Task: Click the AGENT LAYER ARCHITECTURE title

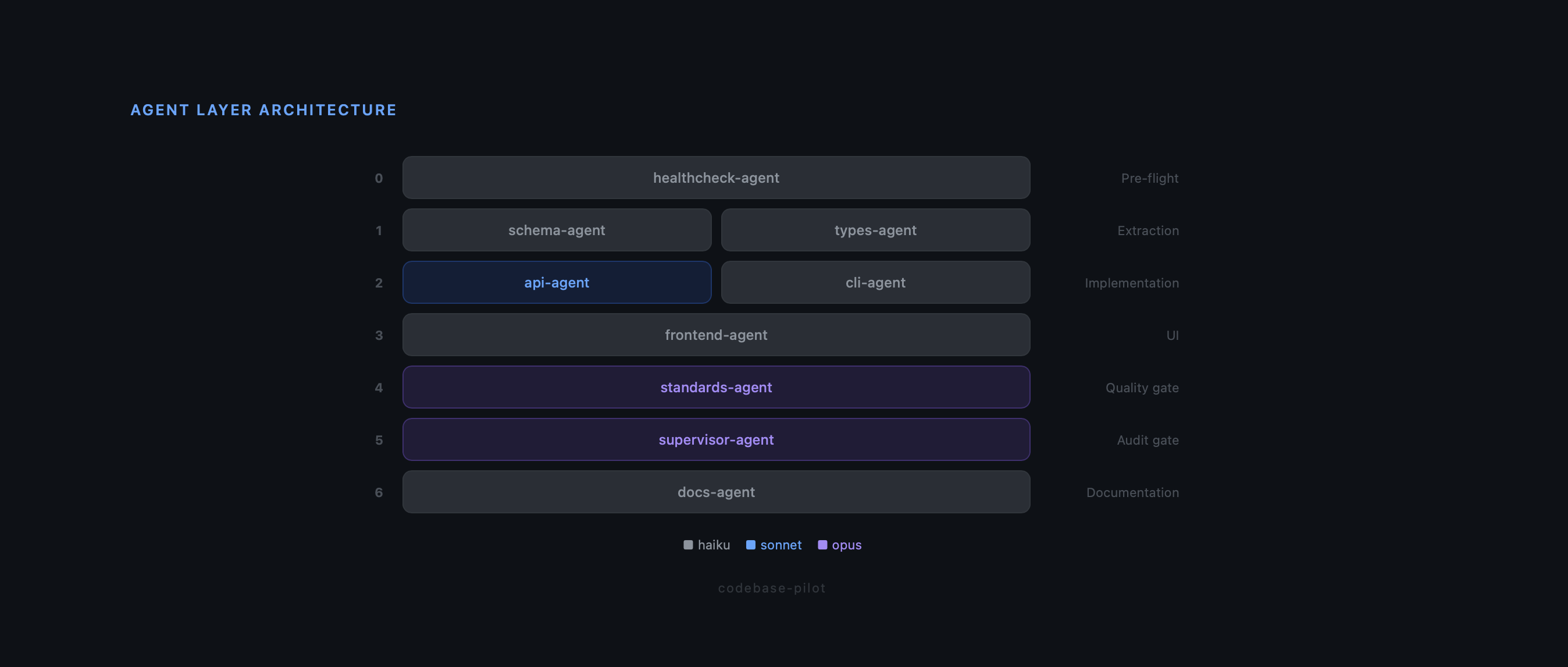Action: (x=263, y=109)
